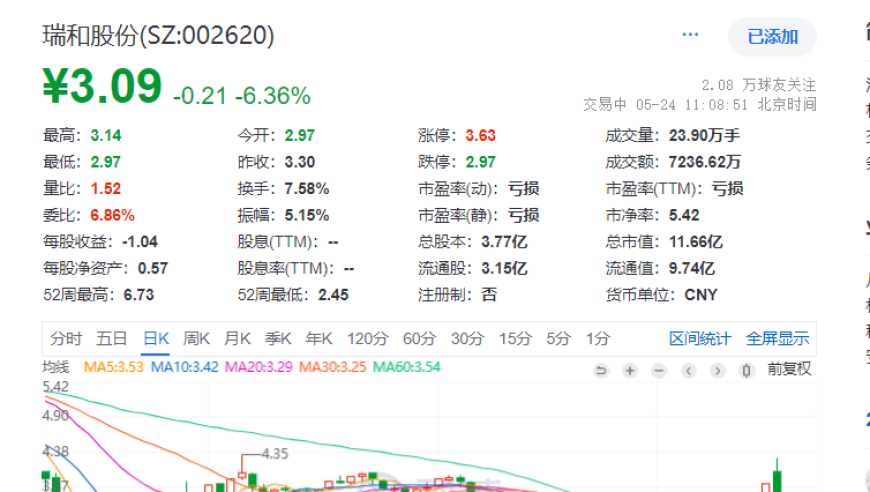Click the 涨停 value 3.63
The width and height of the screenshot is (870, 492).
(x=480, y=135)
